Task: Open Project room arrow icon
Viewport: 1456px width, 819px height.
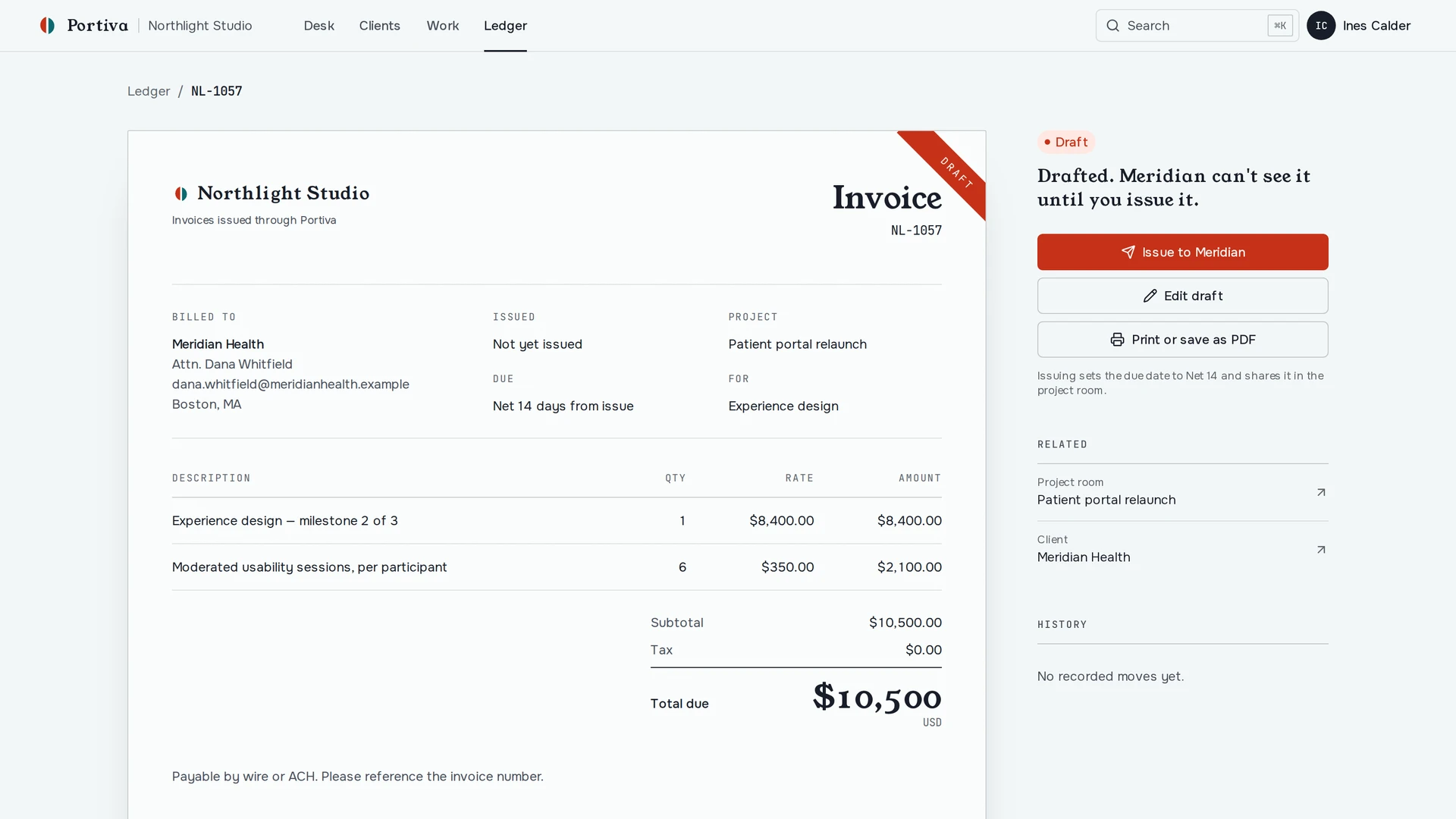Action: 1320,492
